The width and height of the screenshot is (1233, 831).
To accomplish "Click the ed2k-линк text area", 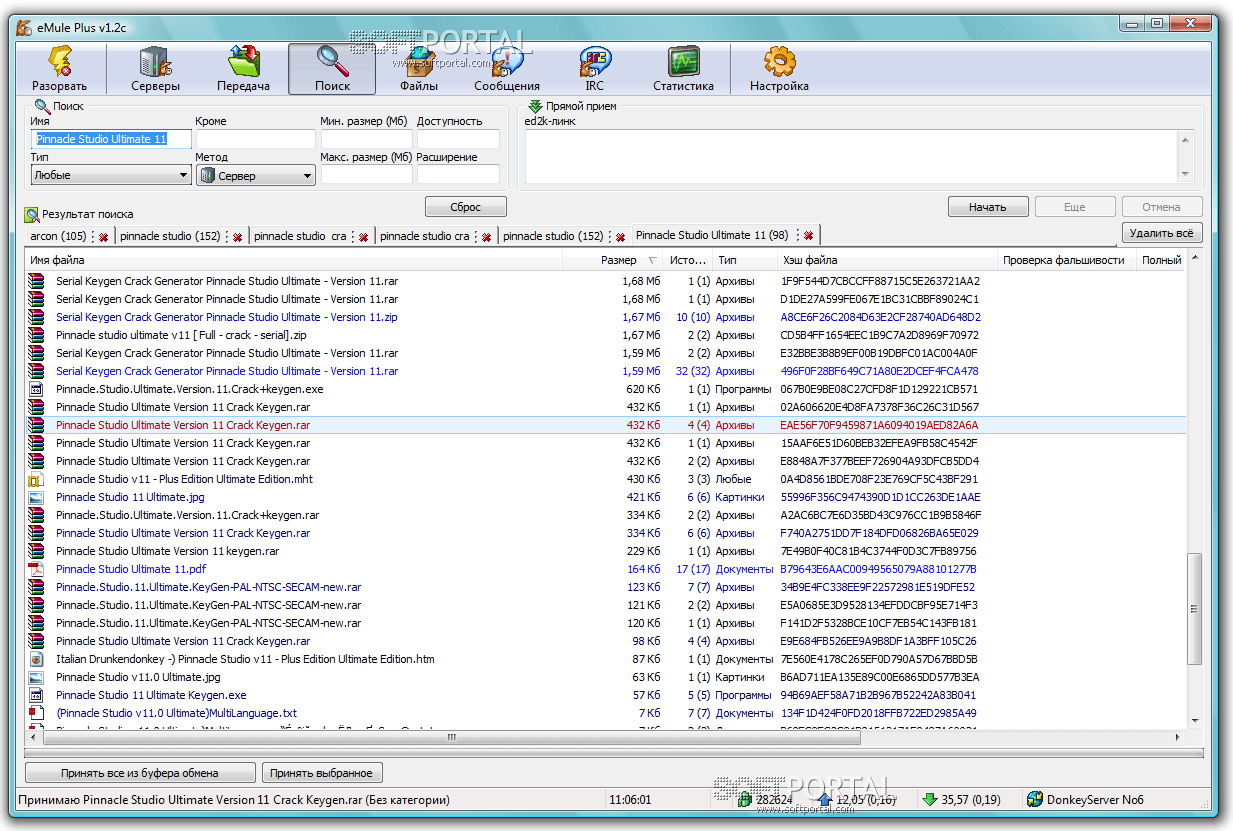I will coord(851,156).
